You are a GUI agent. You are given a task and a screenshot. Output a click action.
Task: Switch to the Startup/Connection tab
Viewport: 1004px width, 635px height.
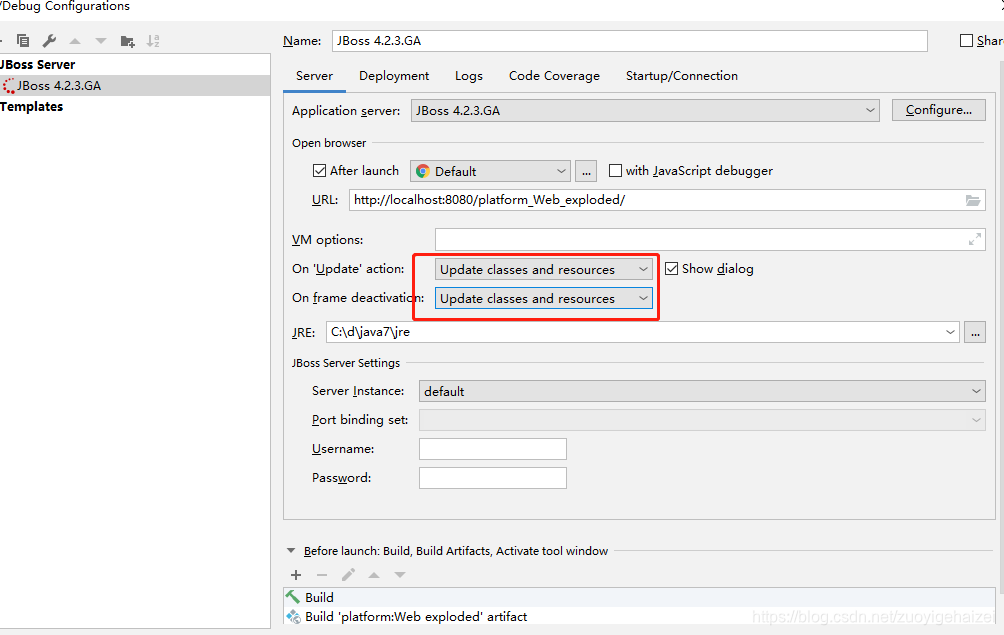coord(681,76)
